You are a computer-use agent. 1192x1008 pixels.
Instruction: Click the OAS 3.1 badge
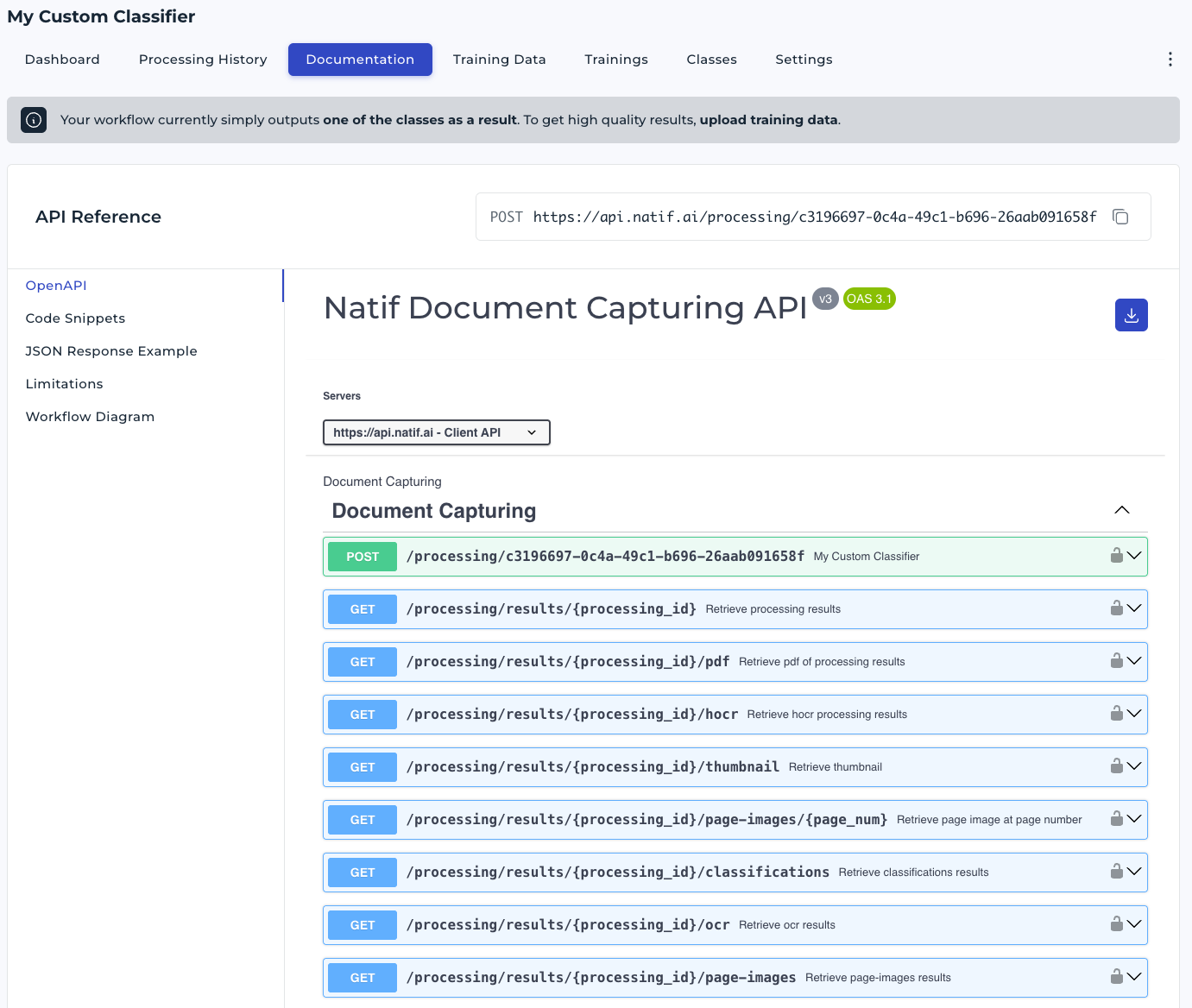[x=869, y=299]
